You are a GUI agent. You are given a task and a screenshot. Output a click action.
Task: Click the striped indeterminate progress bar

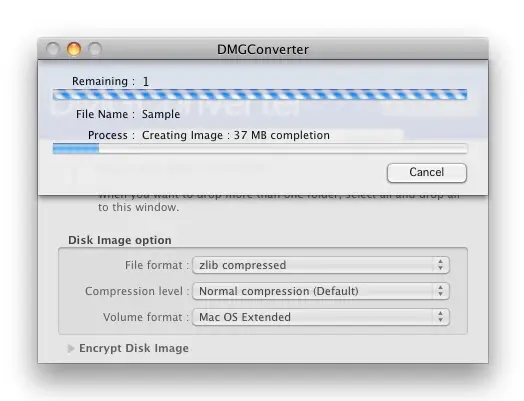pos(260,95)
